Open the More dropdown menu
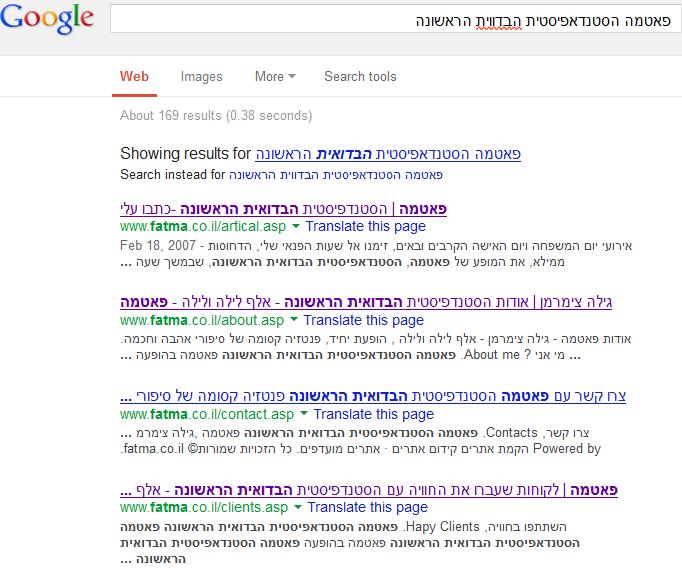Screen dimensions: 682x569 click(x=275, y=76)
